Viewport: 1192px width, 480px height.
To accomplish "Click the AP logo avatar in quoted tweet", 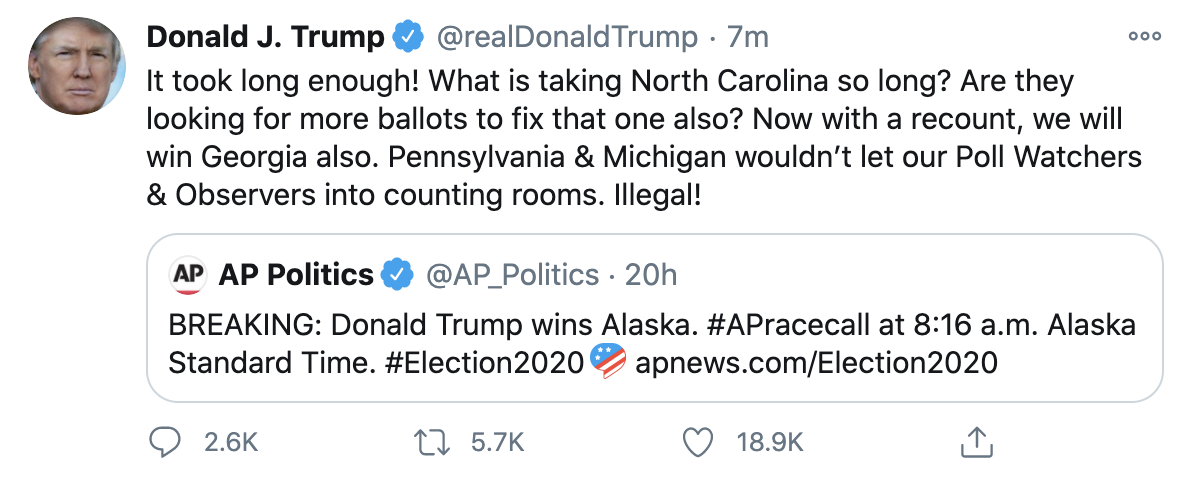I will click(187, 274).
